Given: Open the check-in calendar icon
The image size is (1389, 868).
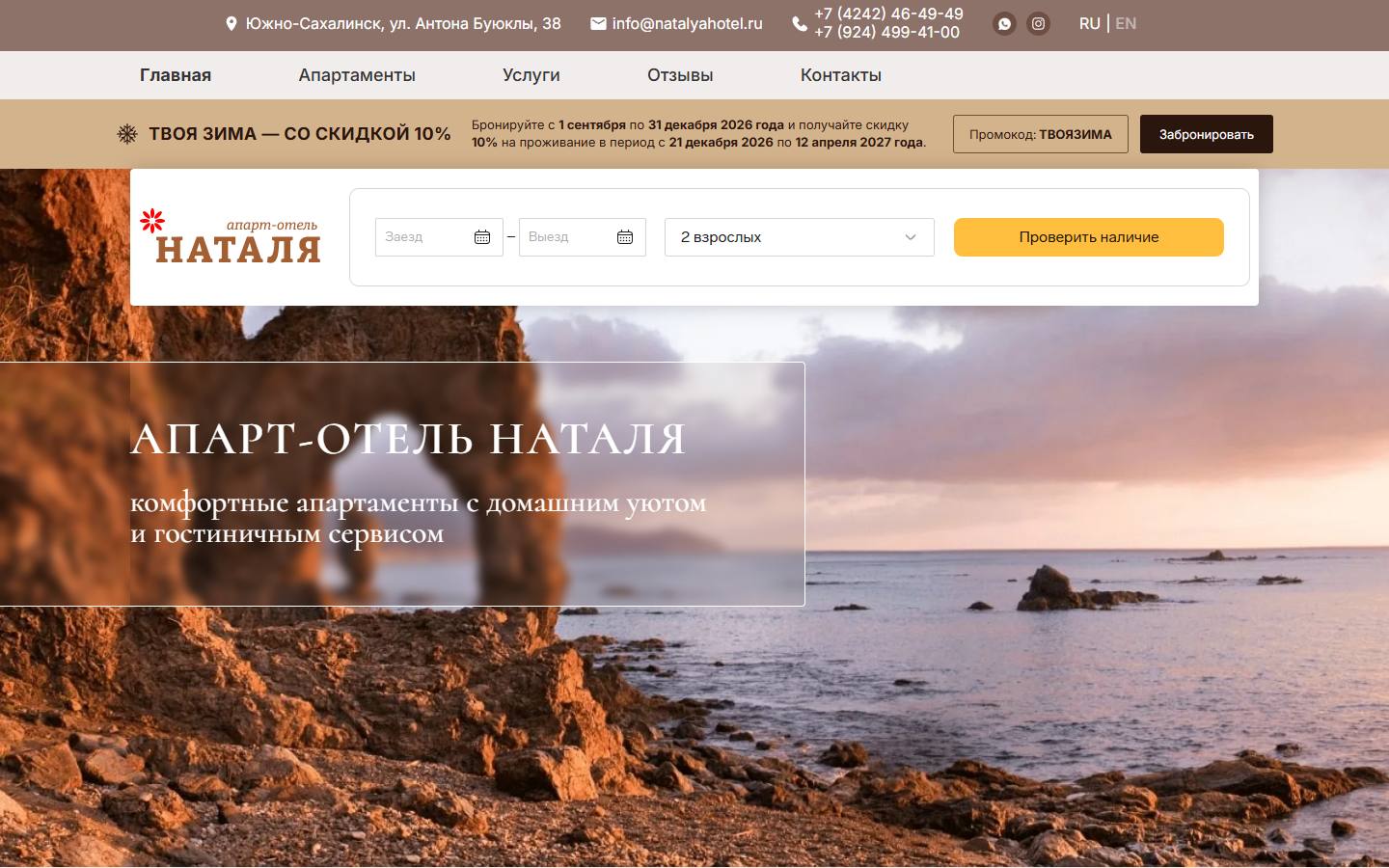Looking at the screenshot, I should coord(482,237).
